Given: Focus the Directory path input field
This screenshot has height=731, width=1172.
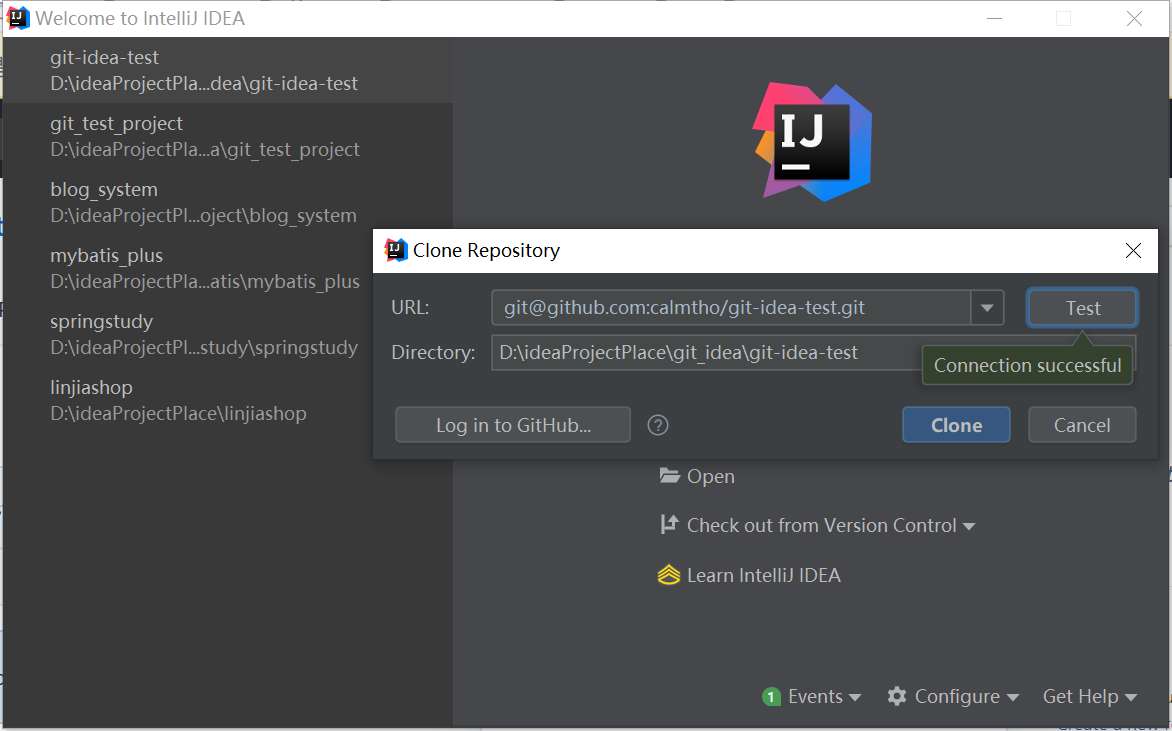Looking at the screenshot, I should pyautogui.click(x=706, y=353).
